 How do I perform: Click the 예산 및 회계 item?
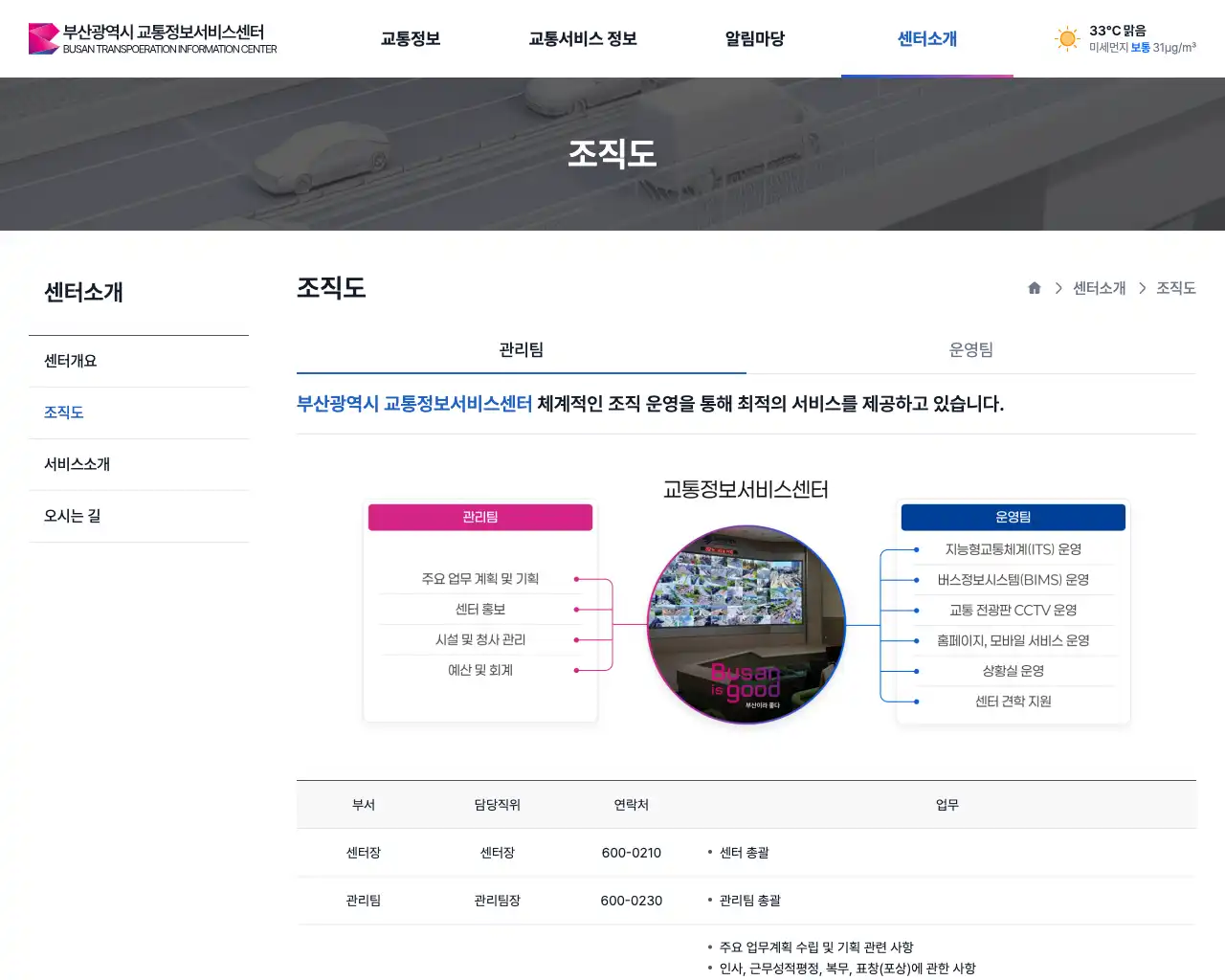[480, 671]
